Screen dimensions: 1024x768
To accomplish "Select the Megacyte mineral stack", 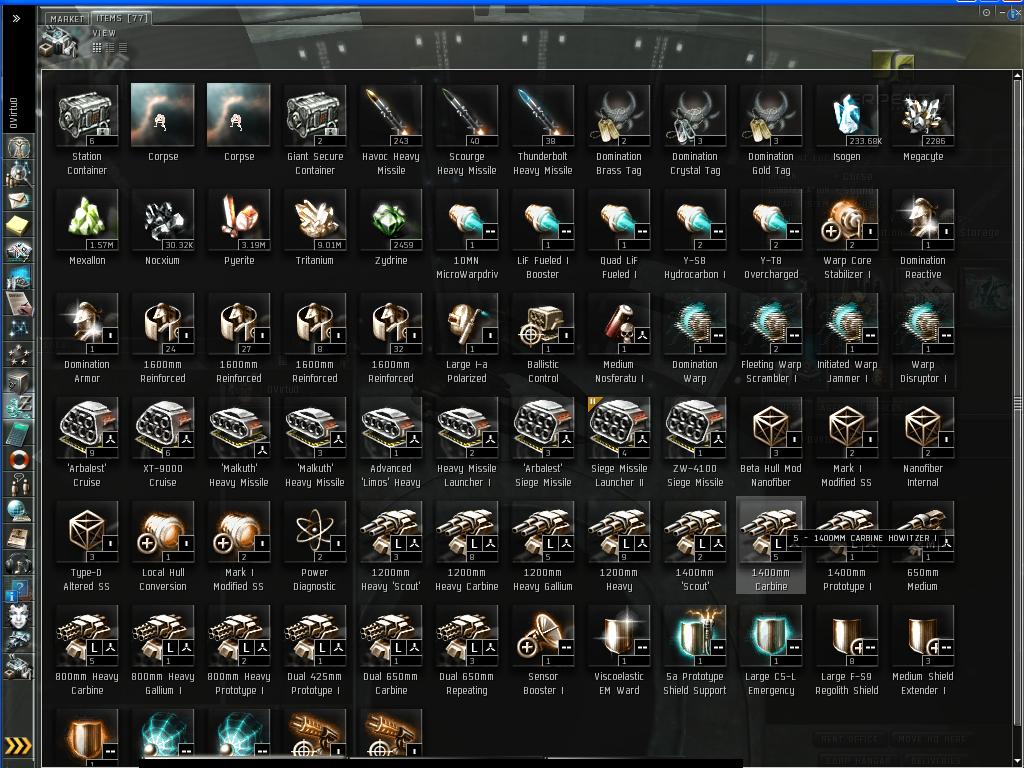I will point(923,123).
